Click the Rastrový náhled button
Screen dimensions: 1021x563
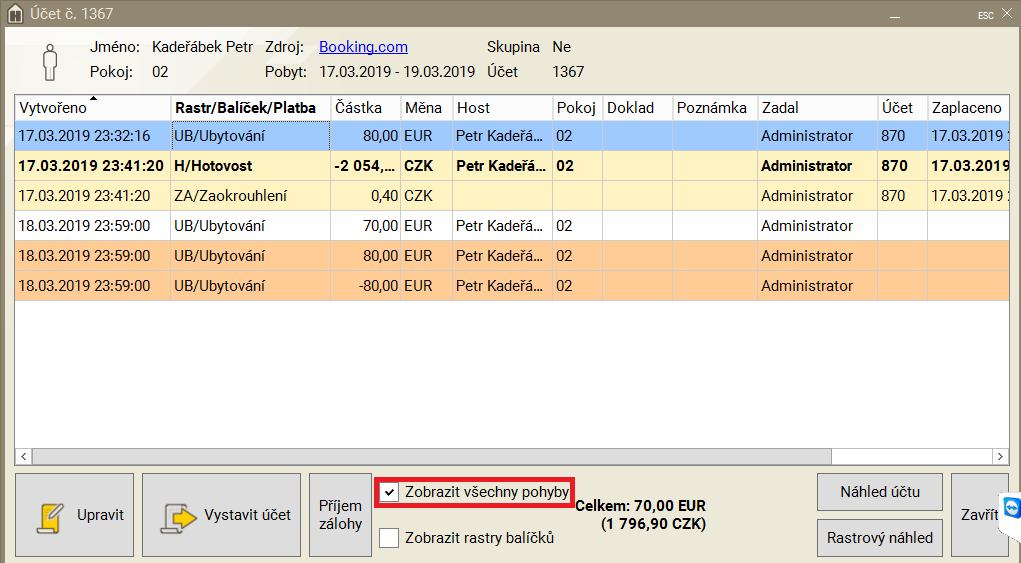(879, 538)
